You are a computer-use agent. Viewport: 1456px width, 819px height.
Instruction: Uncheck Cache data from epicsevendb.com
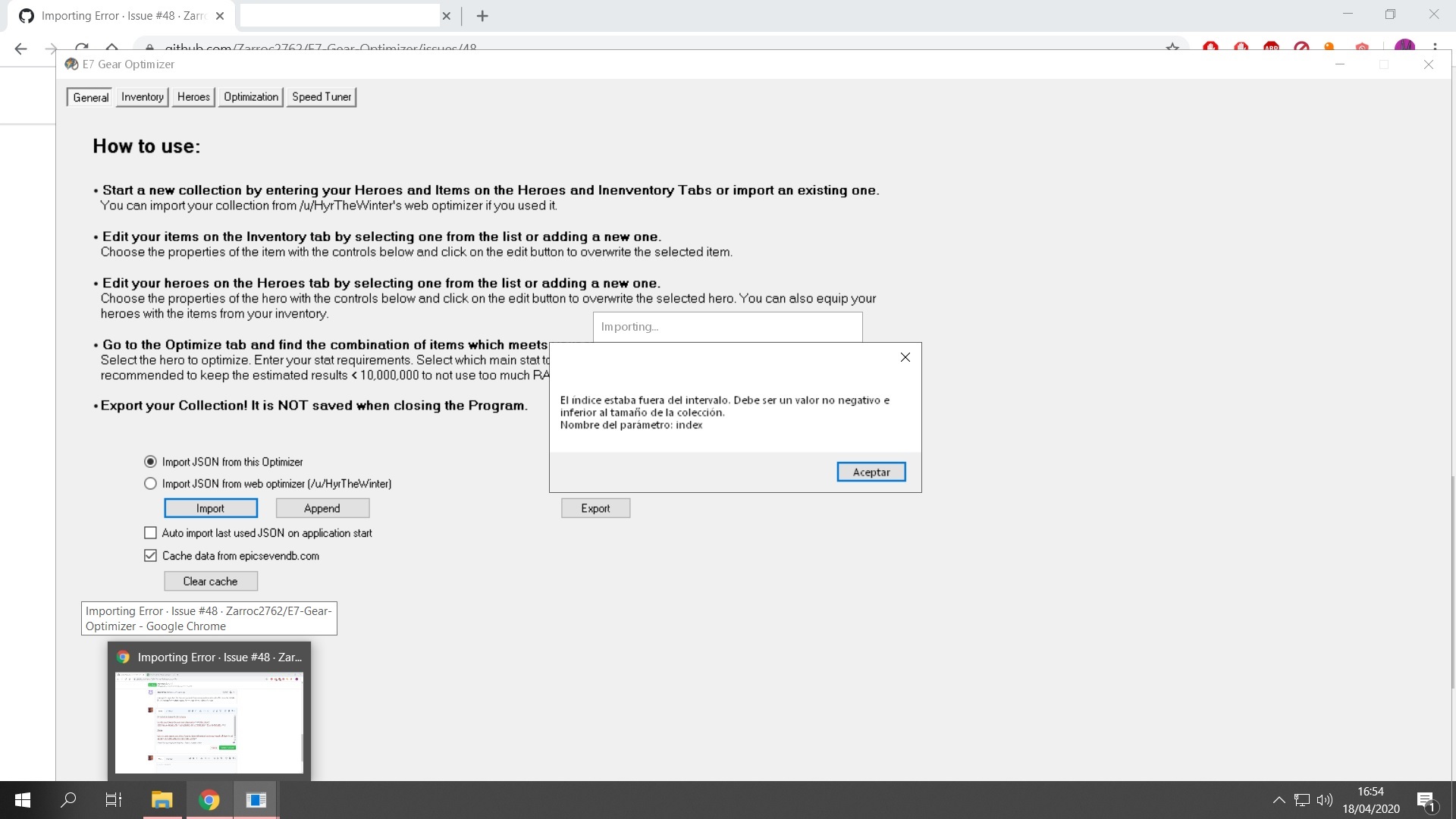click(150, 555)
